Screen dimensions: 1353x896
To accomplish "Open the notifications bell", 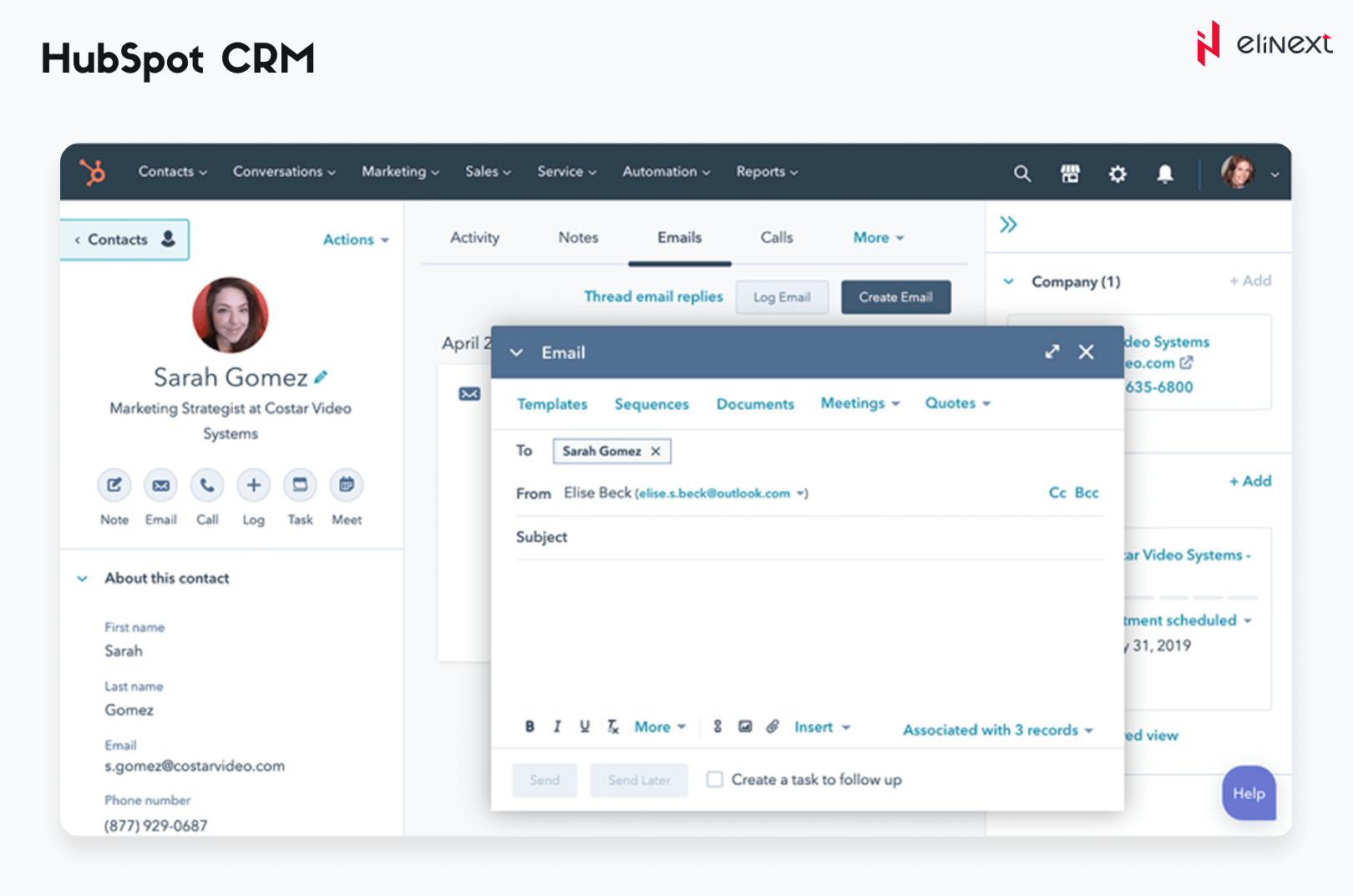I will click(1164, 173).
